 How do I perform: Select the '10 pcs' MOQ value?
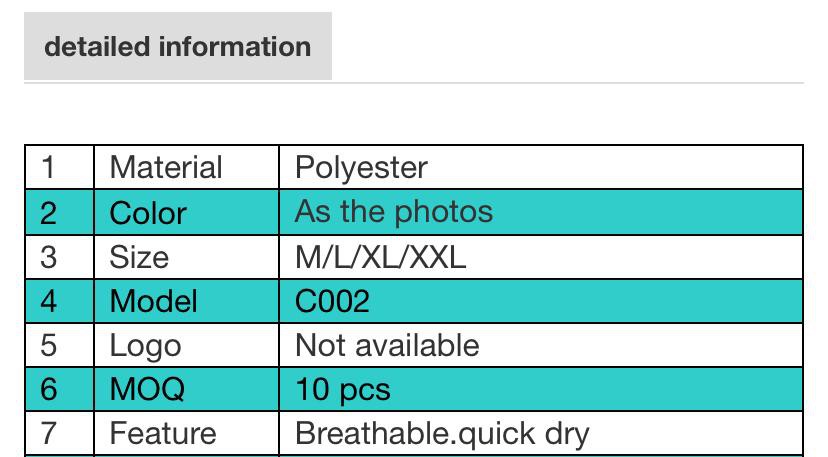(342, 389)
